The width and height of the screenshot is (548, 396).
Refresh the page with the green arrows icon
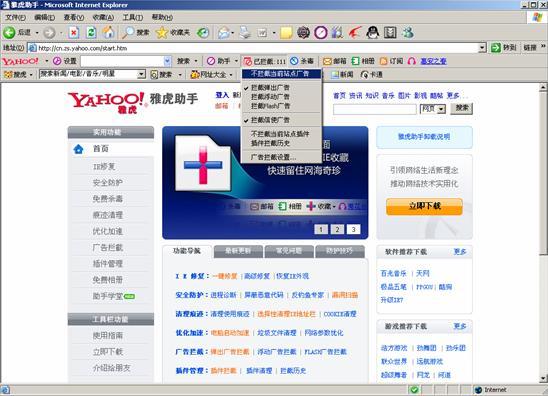[x=91, y=33]
